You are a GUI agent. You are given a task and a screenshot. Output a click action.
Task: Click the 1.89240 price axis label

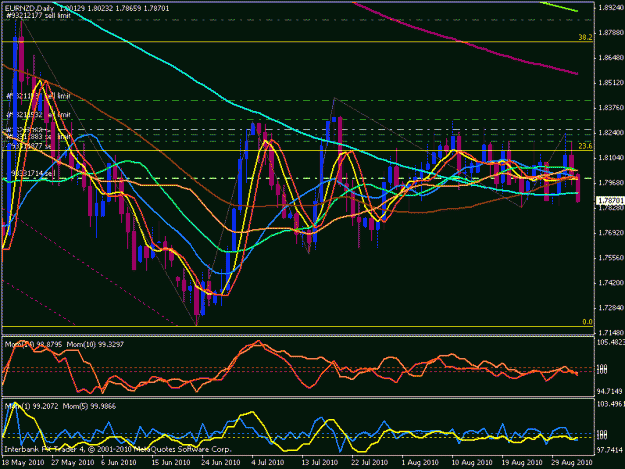point(611,8)
